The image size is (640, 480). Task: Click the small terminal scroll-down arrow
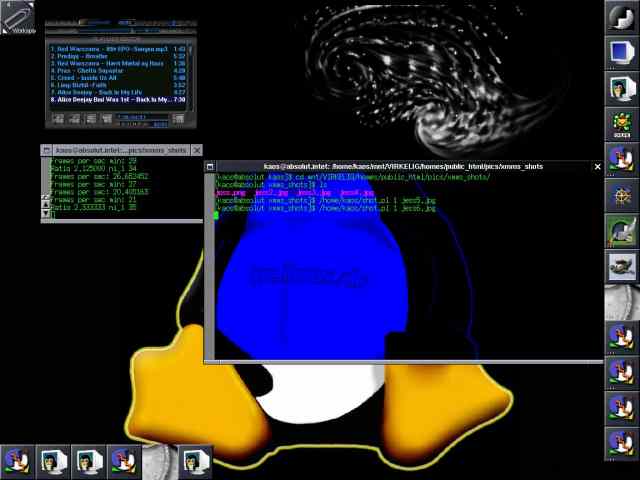click(x=46, y=213)
